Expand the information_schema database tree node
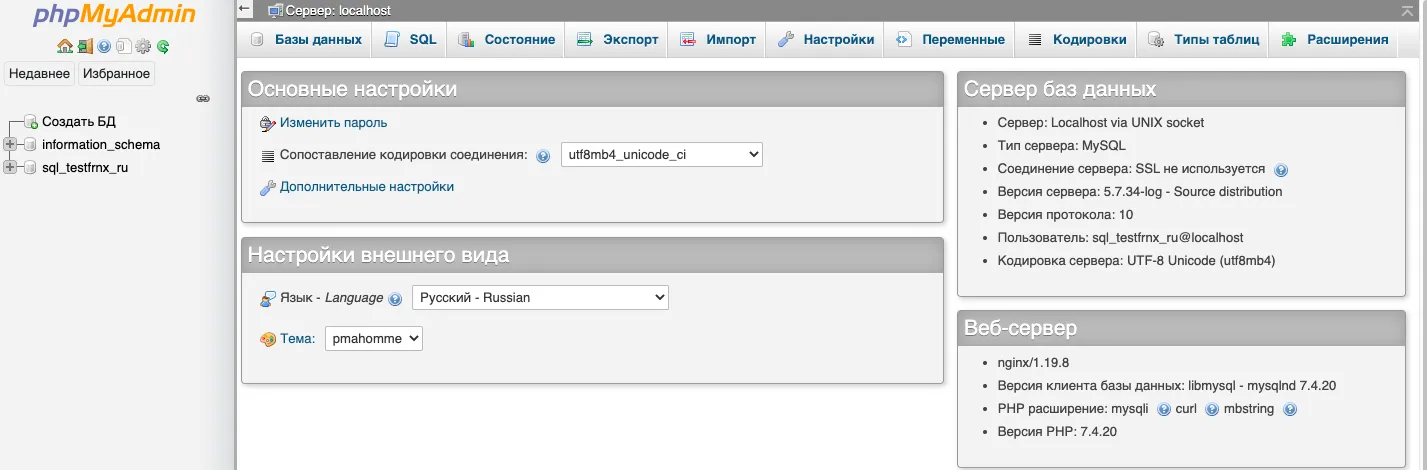Screen dimensions: 1427x470 coord(11,144)
